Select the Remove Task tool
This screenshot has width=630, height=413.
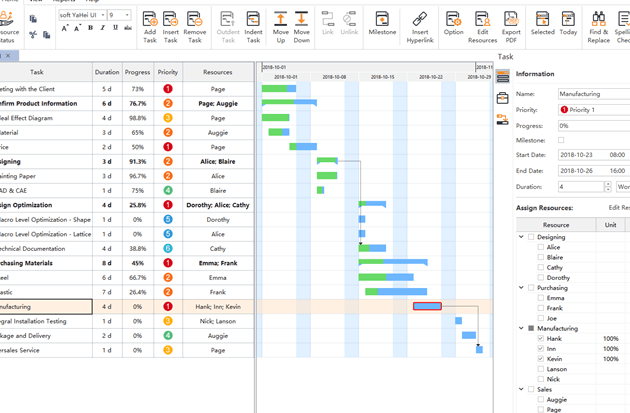point(194,27)
